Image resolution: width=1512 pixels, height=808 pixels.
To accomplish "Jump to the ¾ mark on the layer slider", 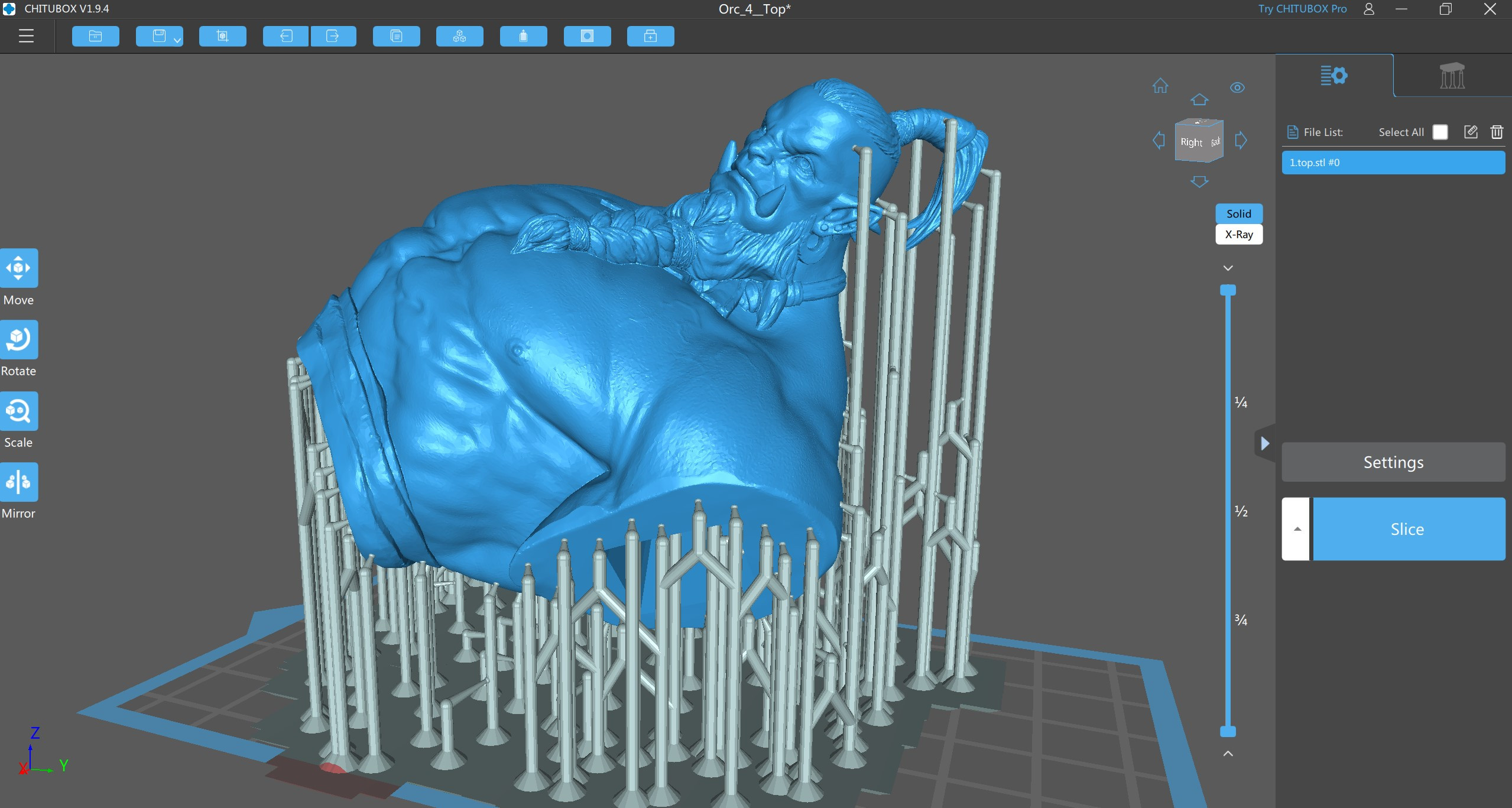I will click(1241, 620).
